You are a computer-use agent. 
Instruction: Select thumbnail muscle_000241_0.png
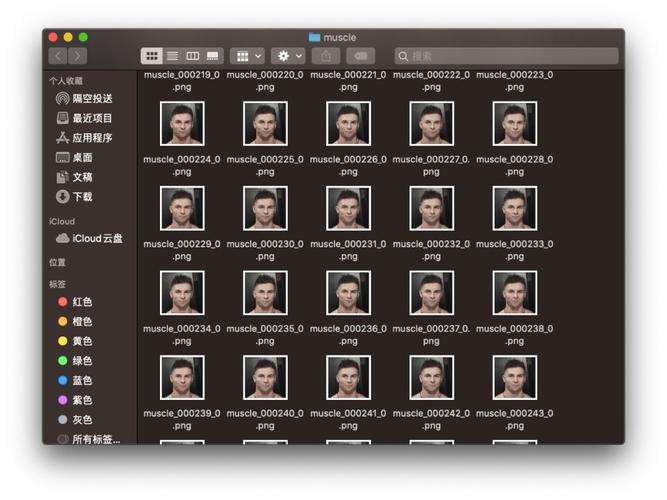click(x=348, y=377)
